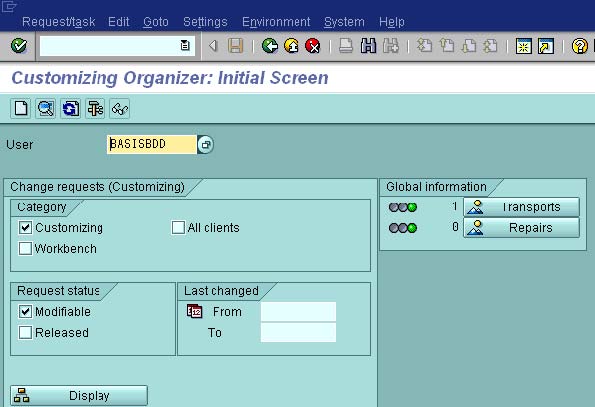Open the Request/task menu
Screen dimensions: 595x407
click(x=58, y=22)
